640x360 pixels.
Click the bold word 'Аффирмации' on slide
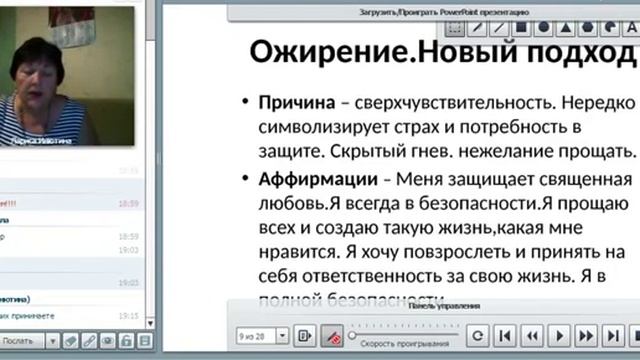tap(318, 180)
